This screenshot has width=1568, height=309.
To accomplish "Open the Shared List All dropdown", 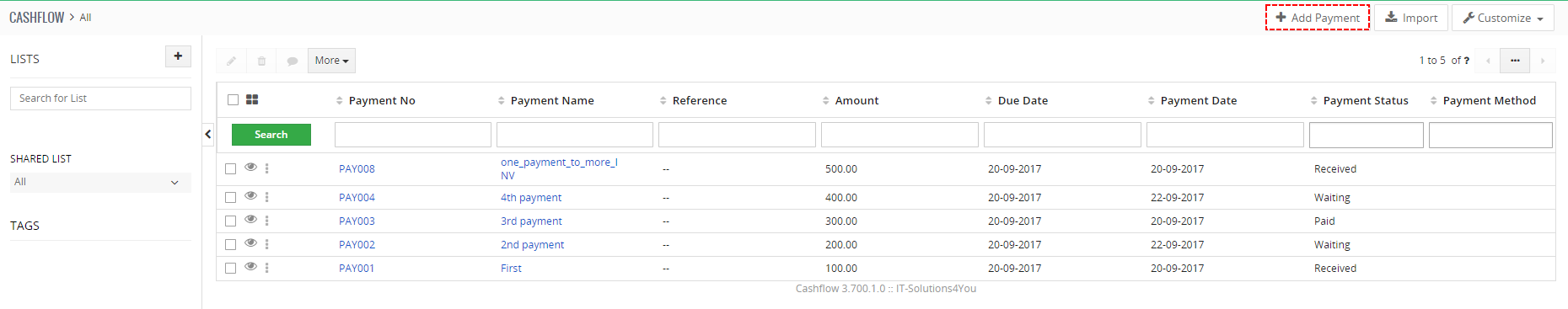I will click(100, 182).
